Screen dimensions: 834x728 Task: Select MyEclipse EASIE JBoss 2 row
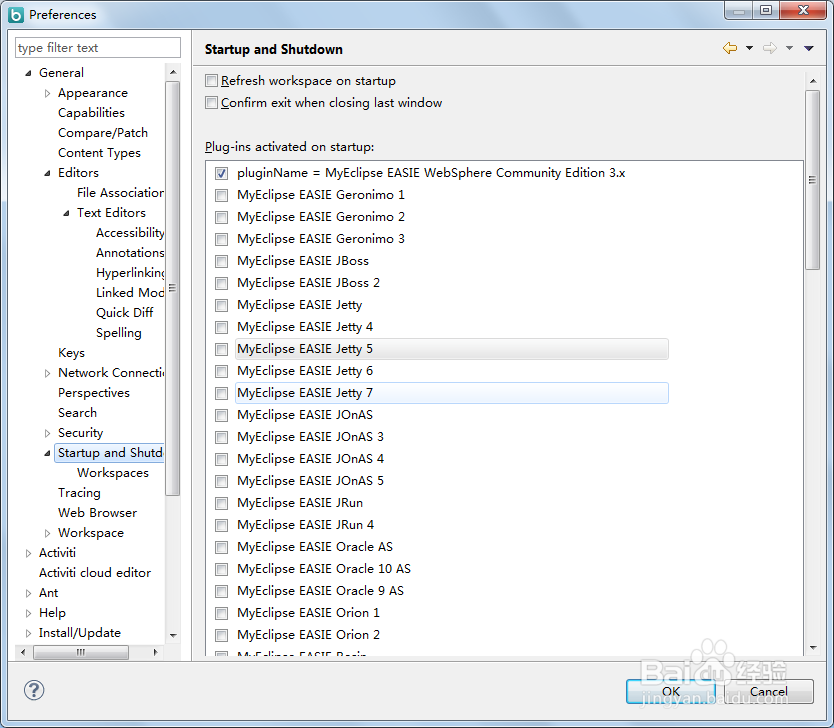point(308,283)
